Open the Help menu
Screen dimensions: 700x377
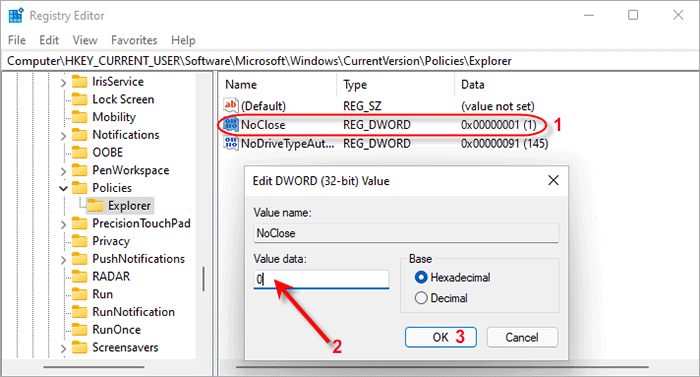pos(183,40)
